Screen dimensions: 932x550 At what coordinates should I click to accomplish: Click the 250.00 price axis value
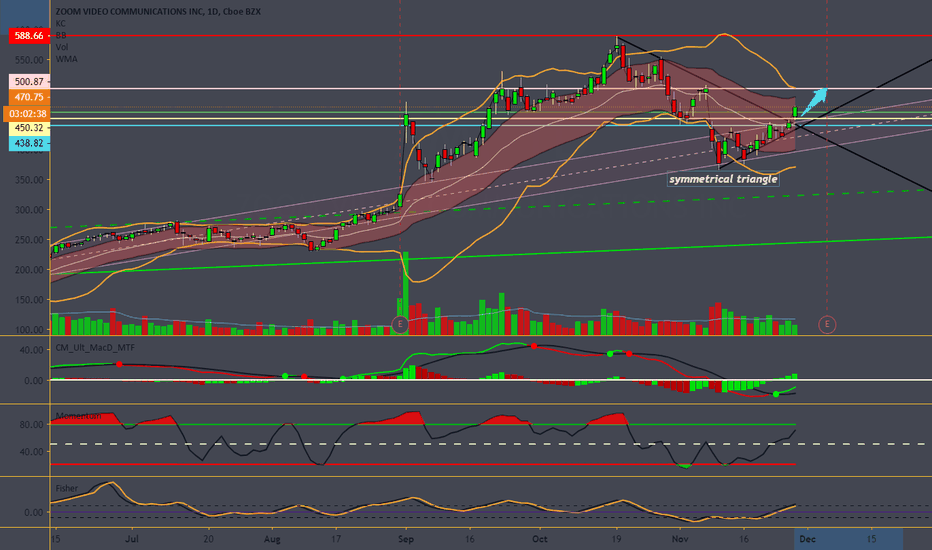point(29,240)
